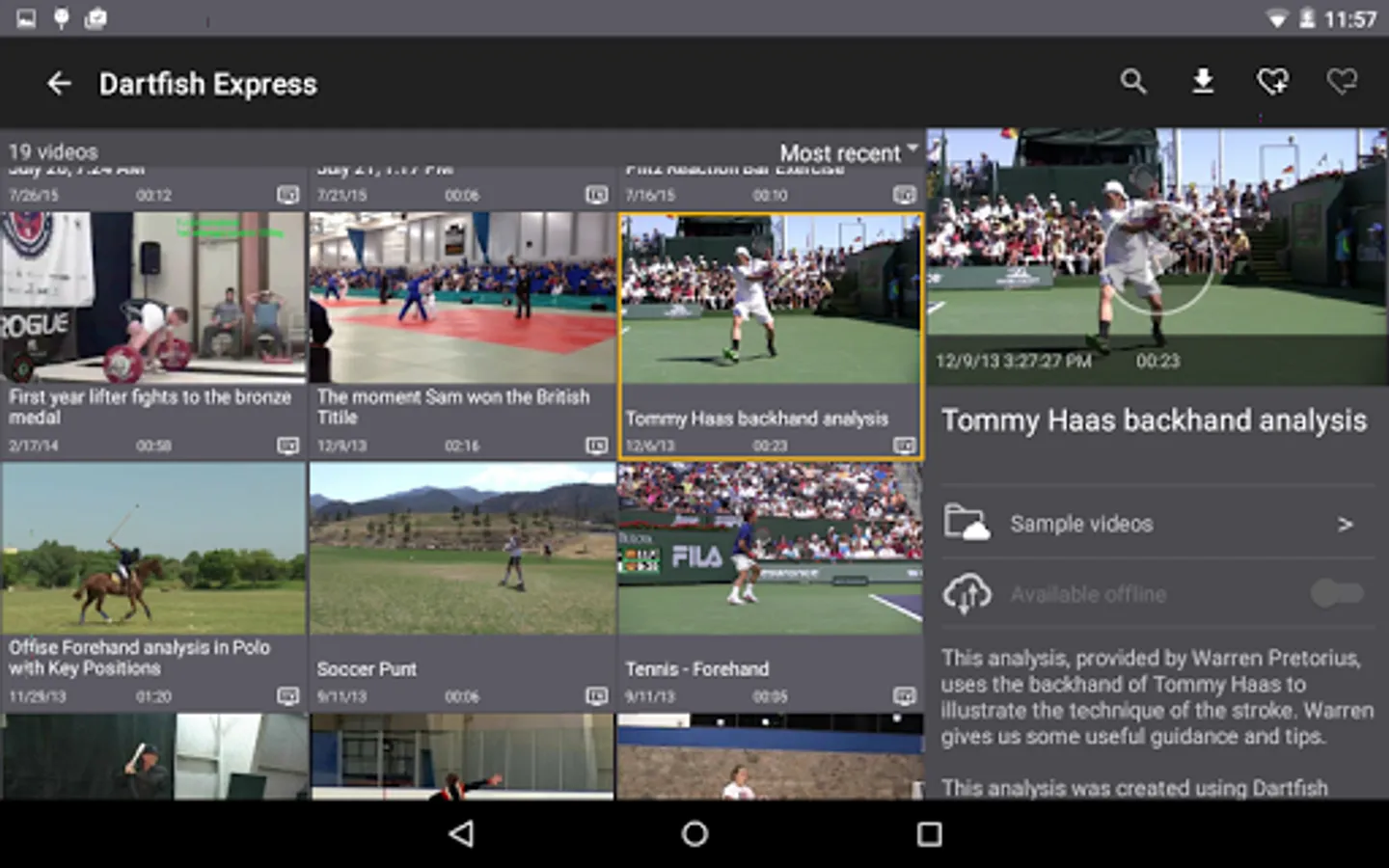This screenshot has width=1389, height=868.
Task: Play the Tommy Haas preview video
Action: click(x=1158, y=258)
